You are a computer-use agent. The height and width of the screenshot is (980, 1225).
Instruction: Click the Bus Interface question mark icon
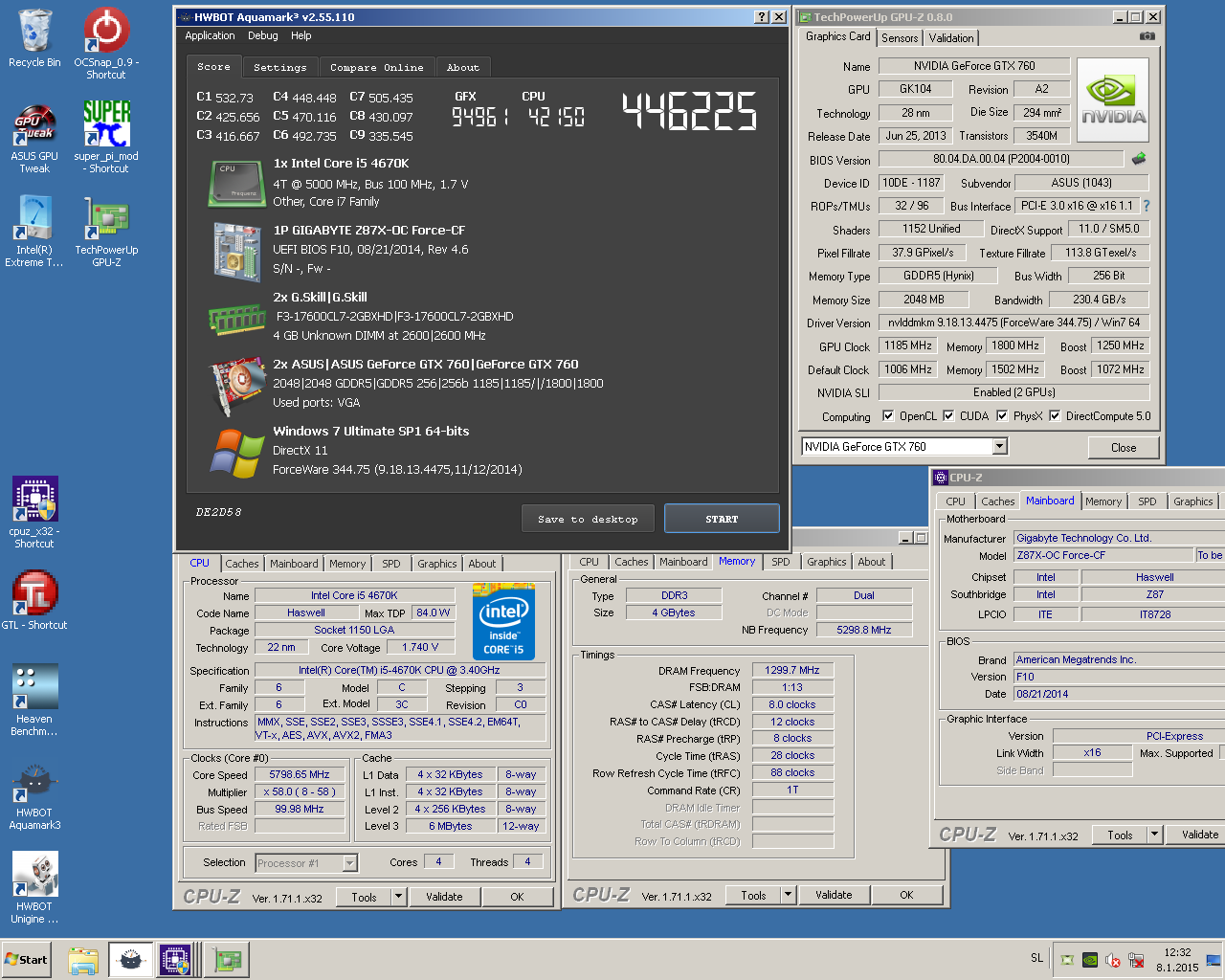point(1147,206)
